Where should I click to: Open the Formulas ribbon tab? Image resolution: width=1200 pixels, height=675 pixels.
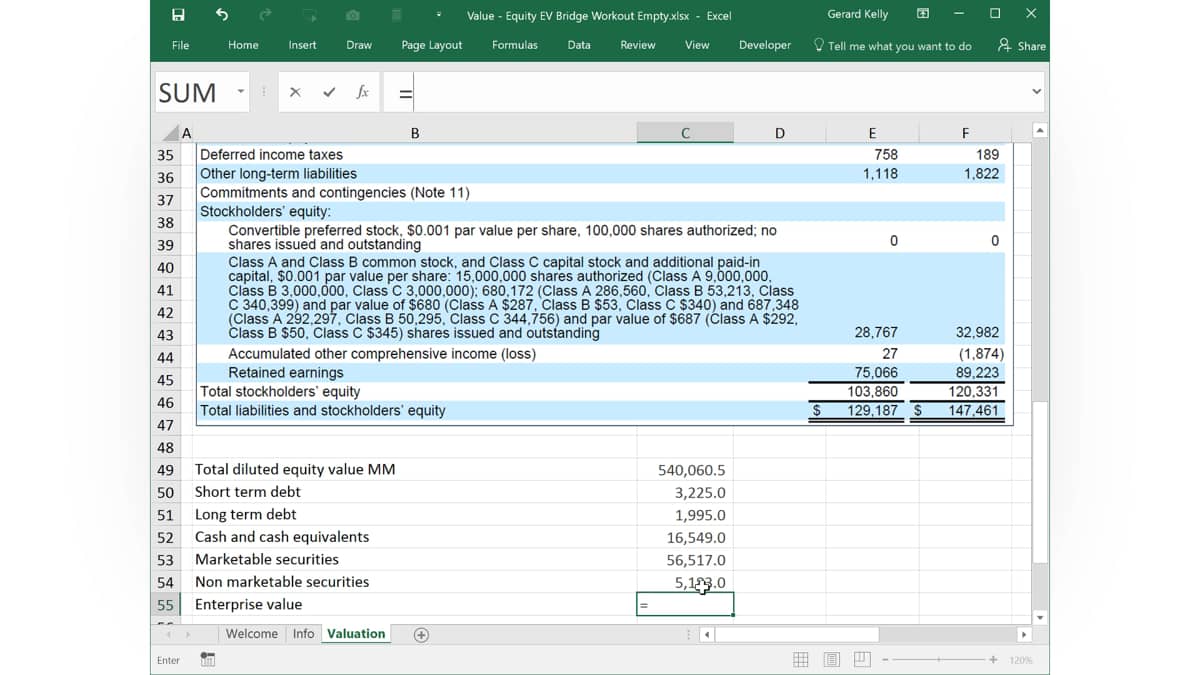[514, 45]
